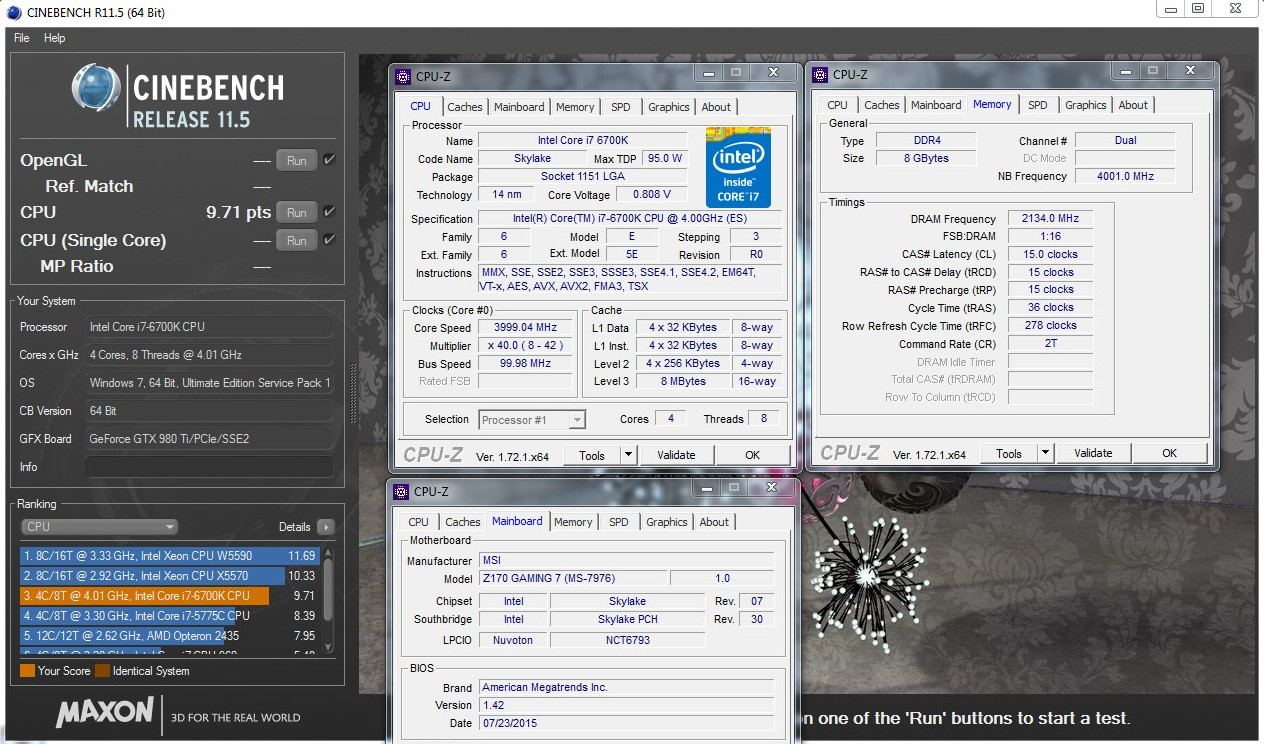Toggle the CPU (Single Core) checkbox

(329, 240)
